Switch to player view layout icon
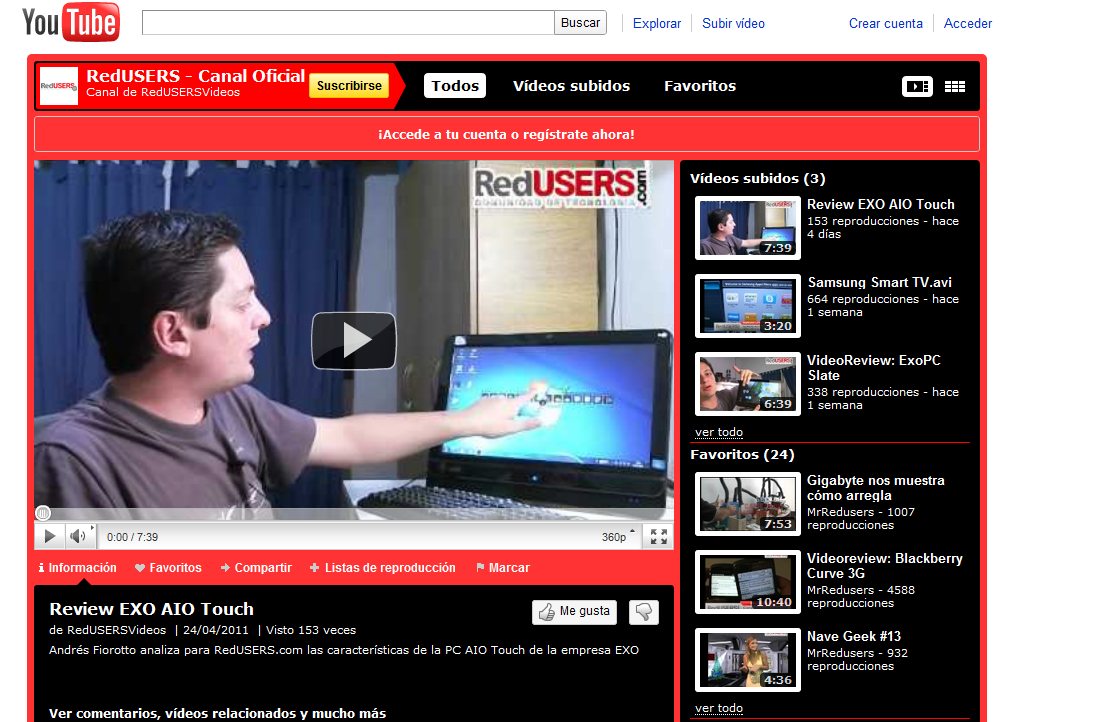 (x=916, y=86)
